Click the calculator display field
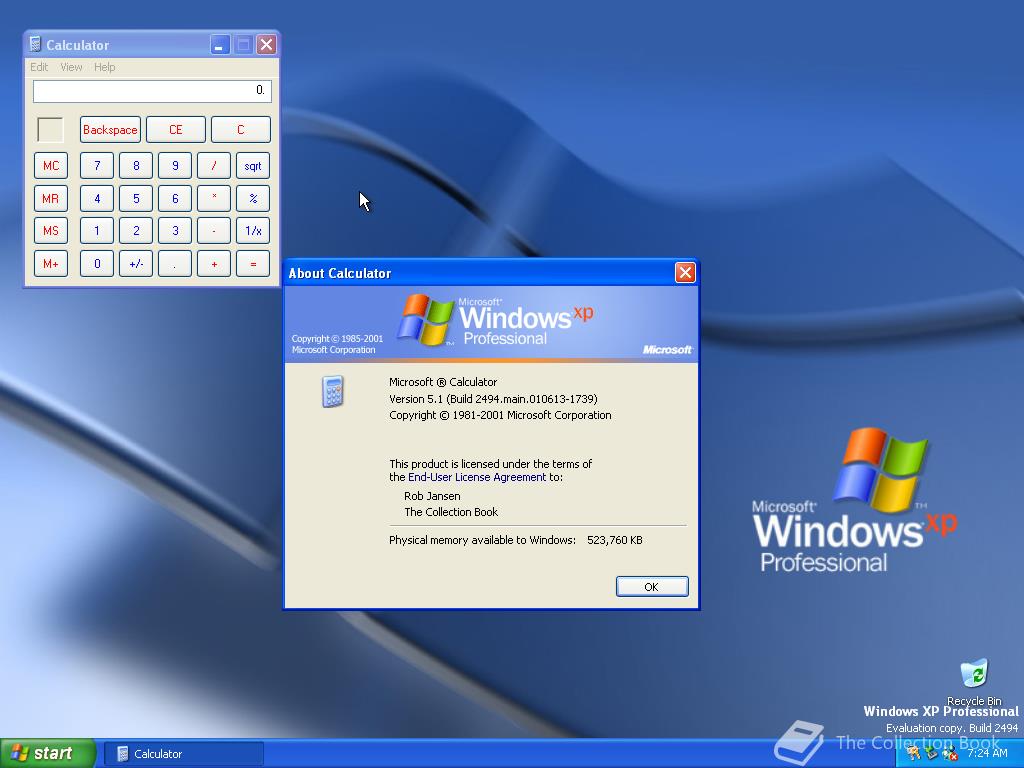 coord(152,91)
